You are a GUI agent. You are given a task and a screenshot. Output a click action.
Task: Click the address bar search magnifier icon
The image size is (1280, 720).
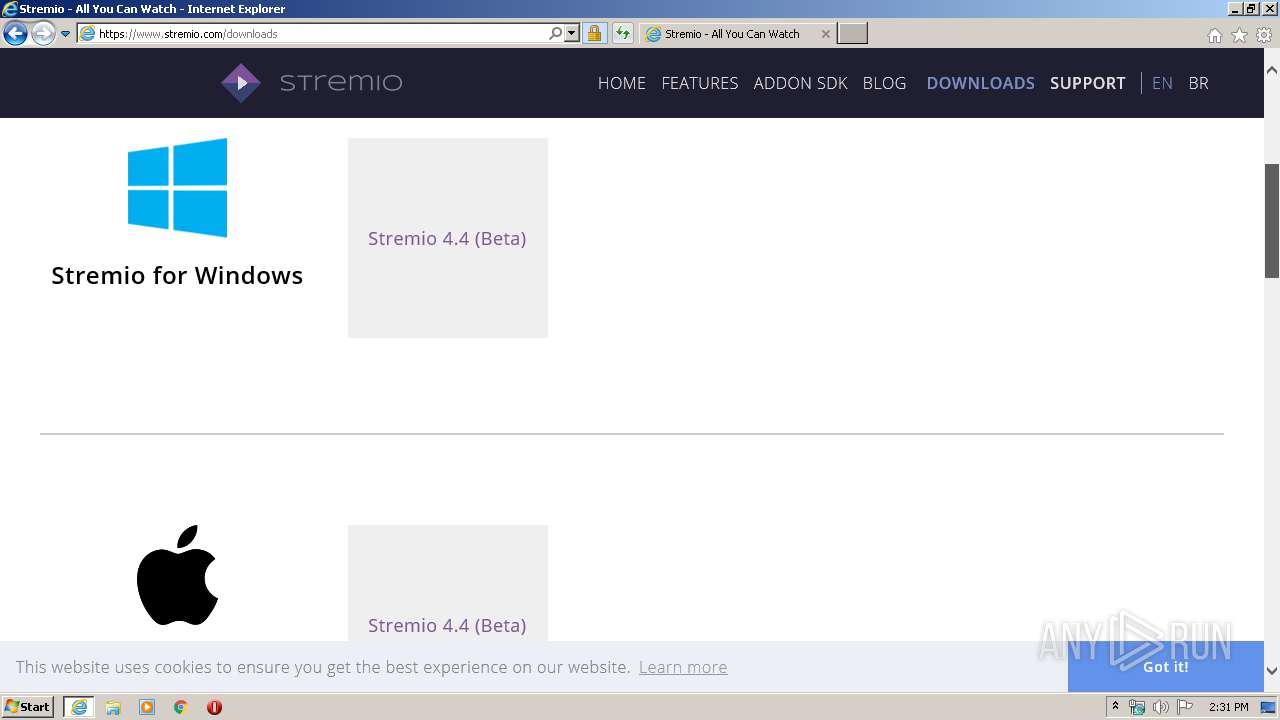coord(556,33)
